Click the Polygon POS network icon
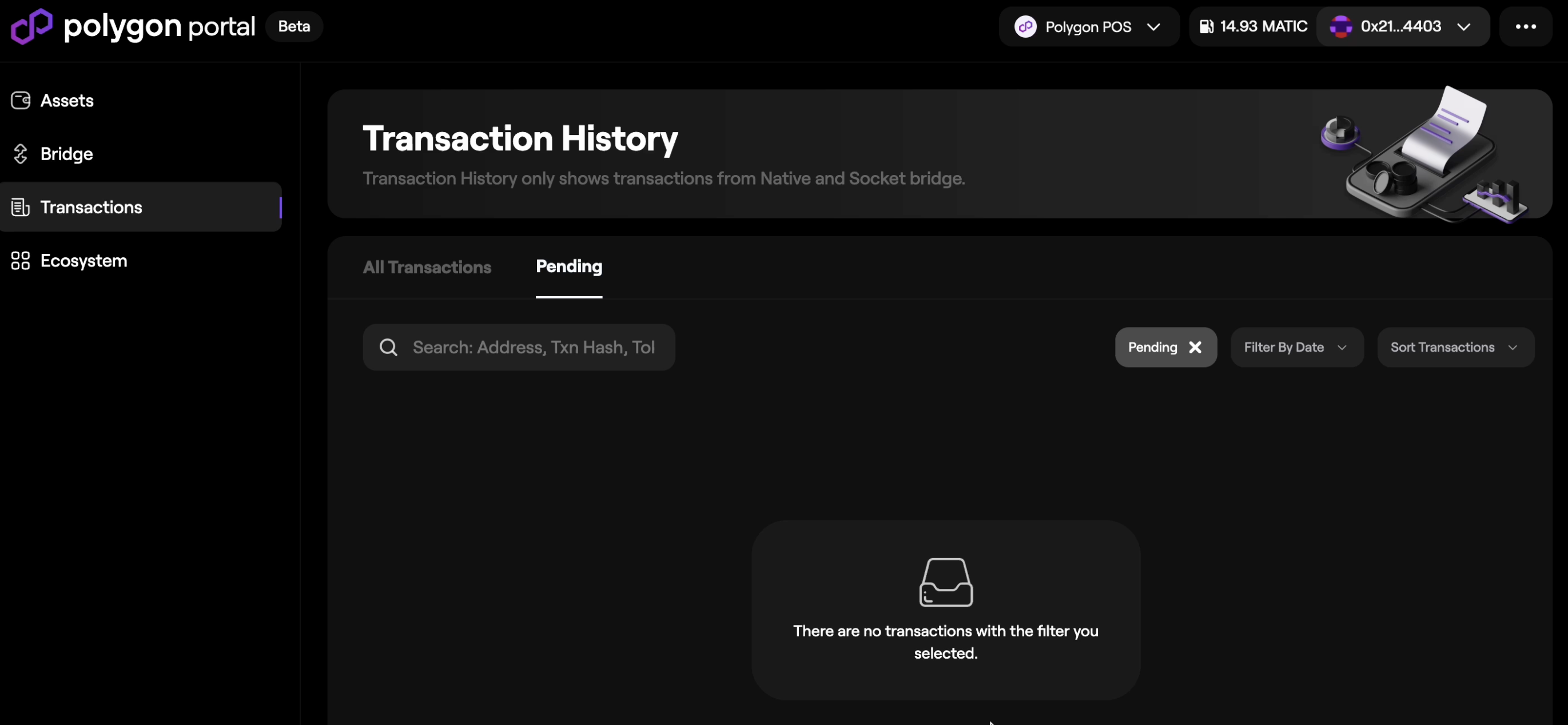Screen dimensions: 1568x725 tap(1025, 26)
